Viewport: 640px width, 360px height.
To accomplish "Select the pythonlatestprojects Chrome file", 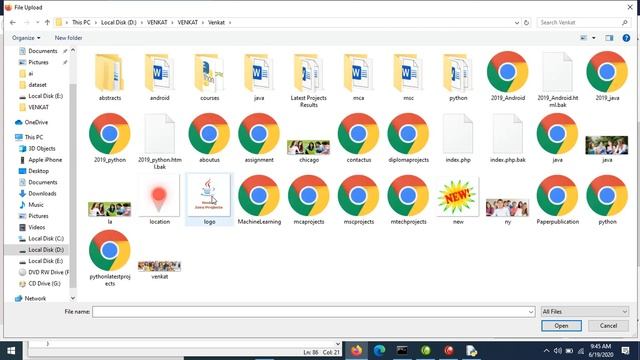I will tap(110, 258).
